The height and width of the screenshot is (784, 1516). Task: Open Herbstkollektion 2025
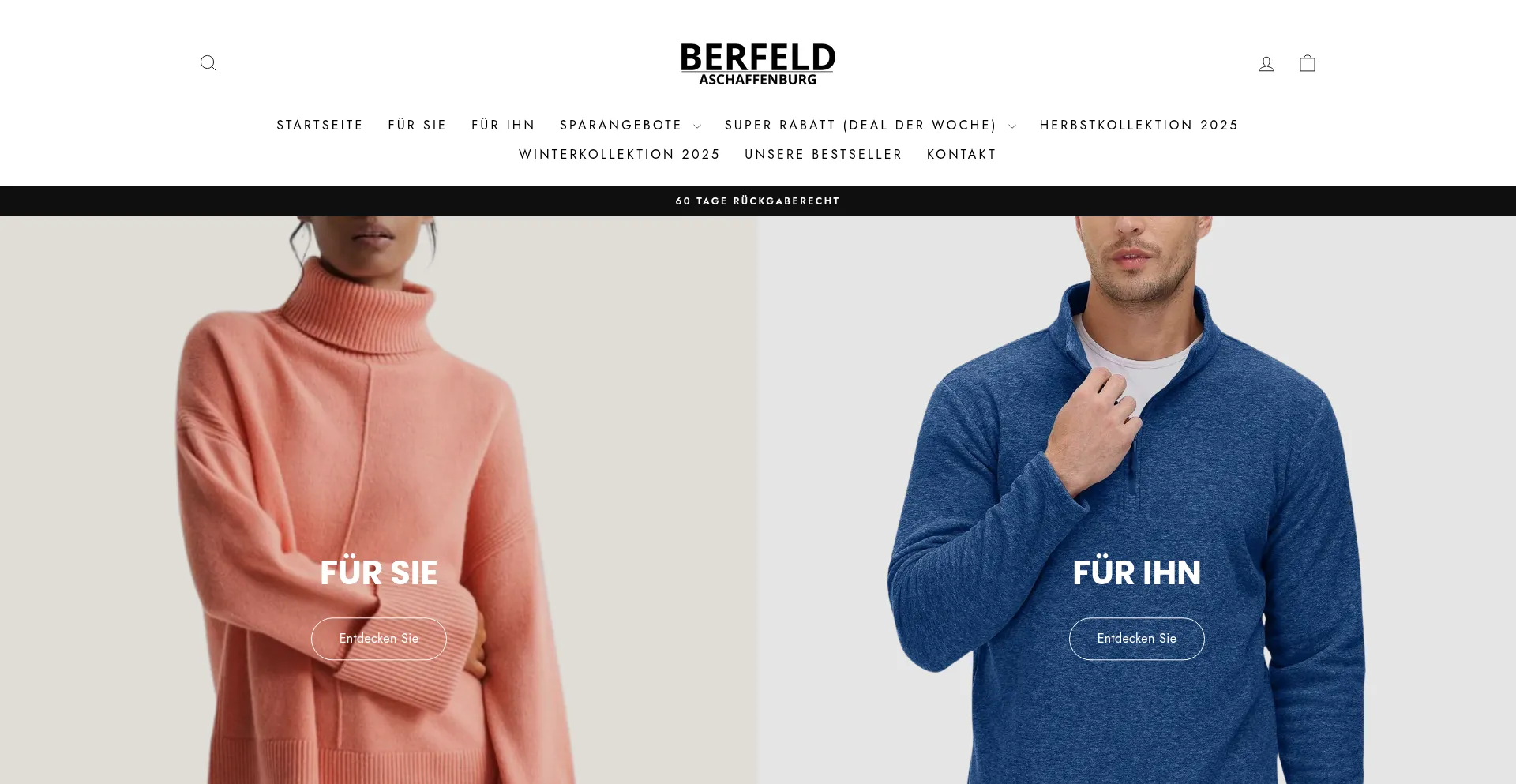tap(1139, 126)
